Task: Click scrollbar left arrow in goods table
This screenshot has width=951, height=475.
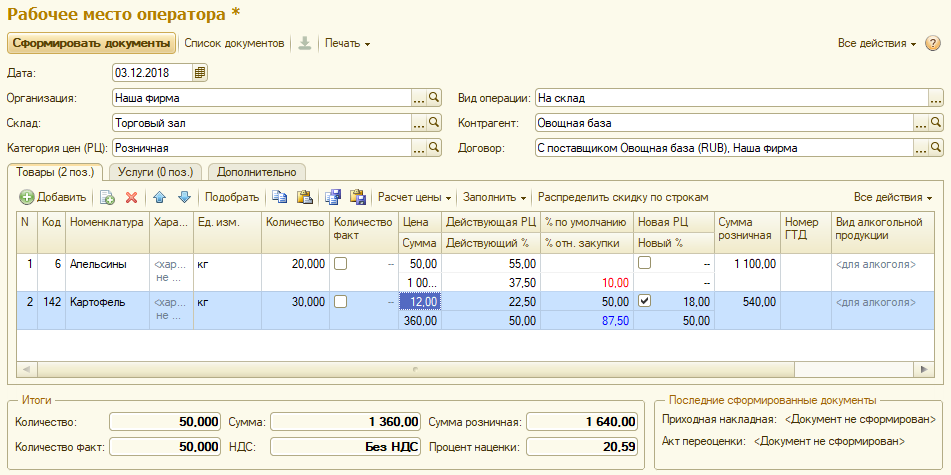Action: [x=27, y=368]
